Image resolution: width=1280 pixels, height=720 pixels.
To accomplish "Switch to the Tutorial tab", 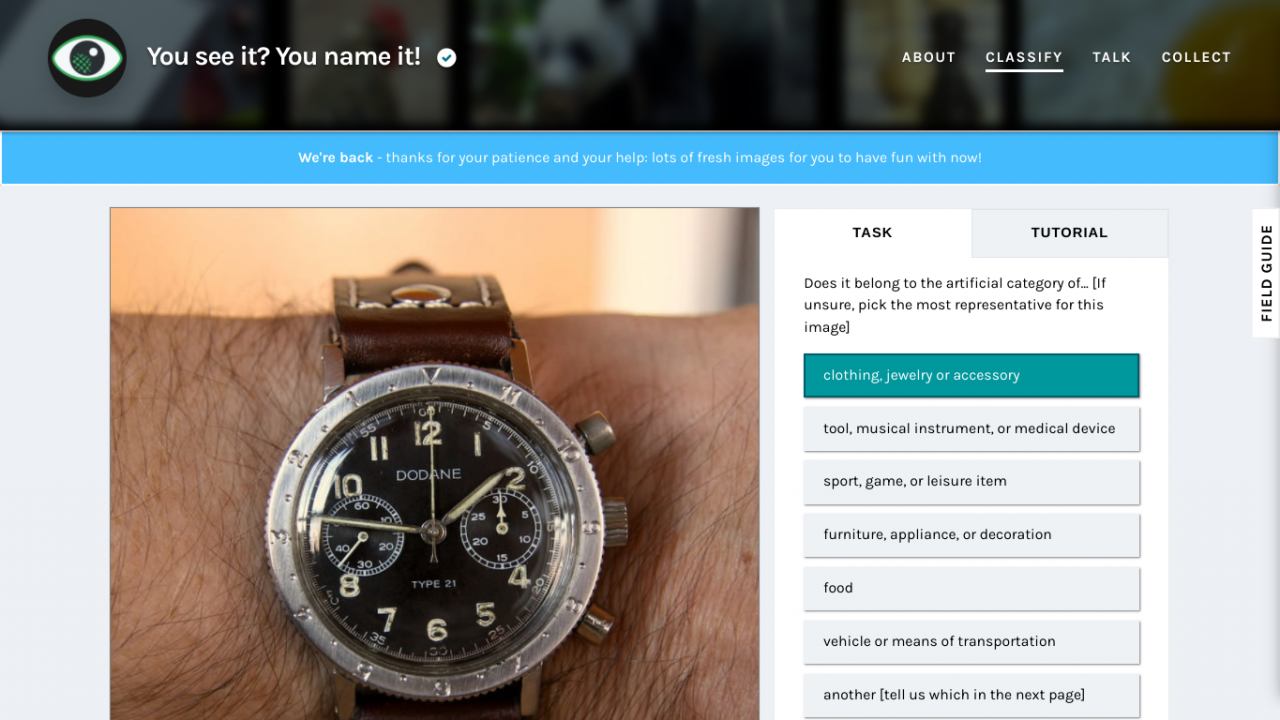I will pos(1069,233).
